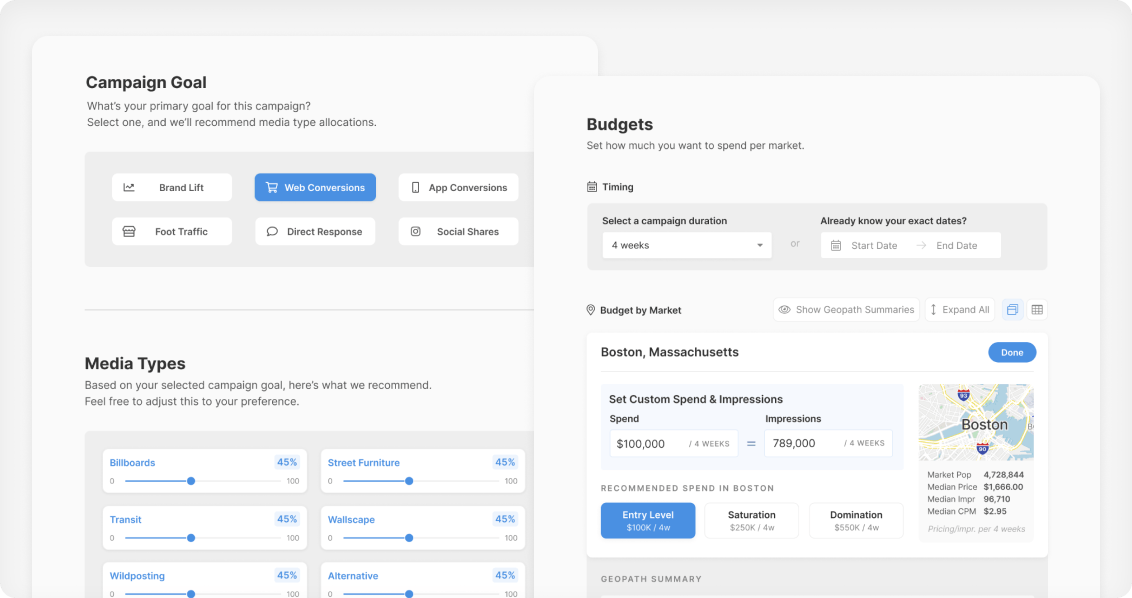Select the Entry Level spend tab

pyautogui.click(x=648, y=521)
